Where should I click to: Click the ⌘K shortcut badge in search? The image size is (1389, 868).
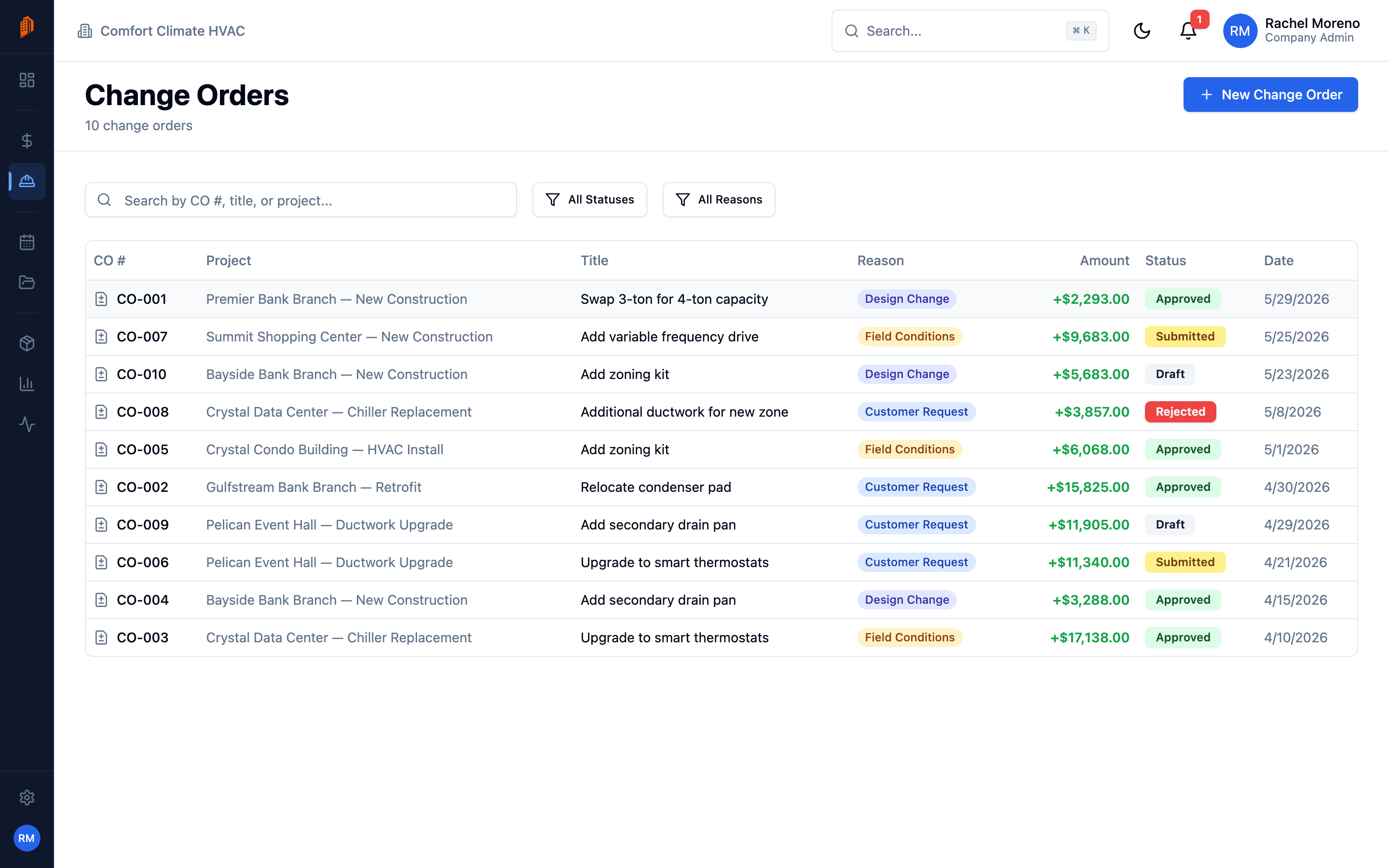click(x=1081, y=31)
